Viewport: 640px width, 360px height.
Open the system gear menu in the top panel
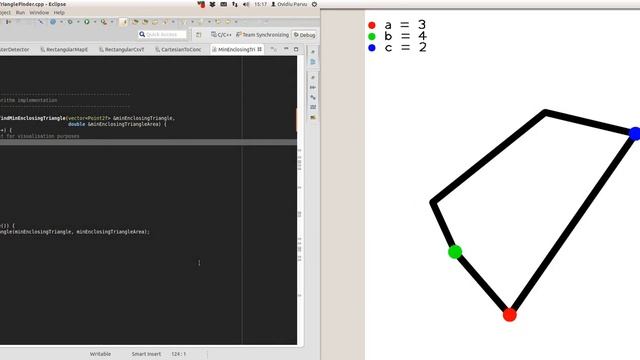point(314,4)
